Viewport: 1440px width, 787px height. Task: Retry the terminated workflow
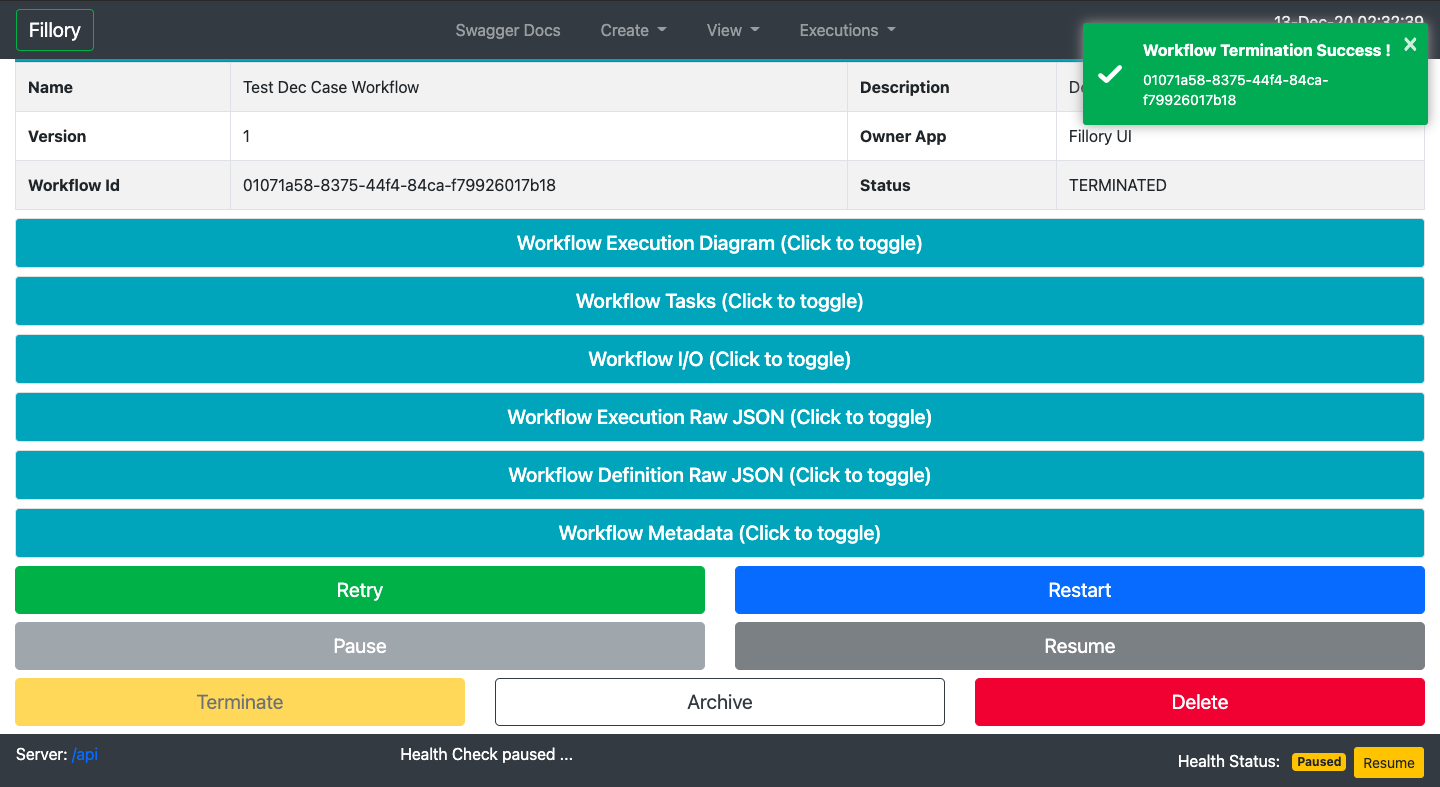[x=359, y=590]
